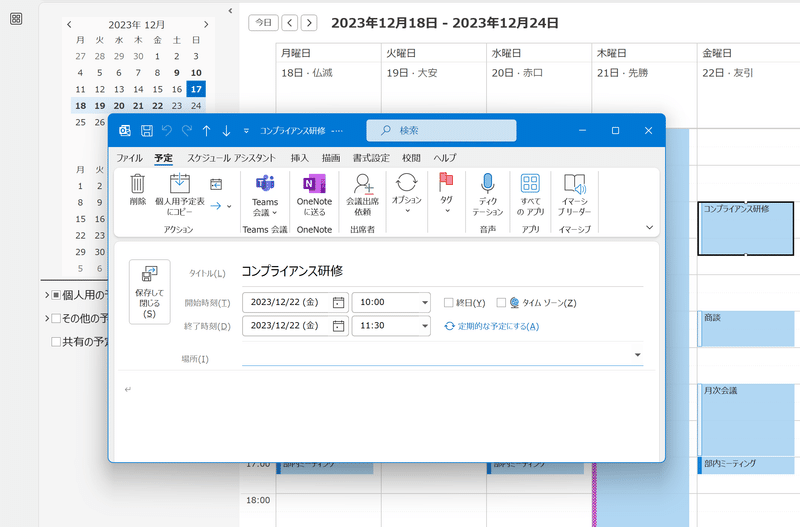800x527 pixels.
Task: Send to OneNote (OneNoteに送る)
Action: pyautogui.click(x=314, y=195)
